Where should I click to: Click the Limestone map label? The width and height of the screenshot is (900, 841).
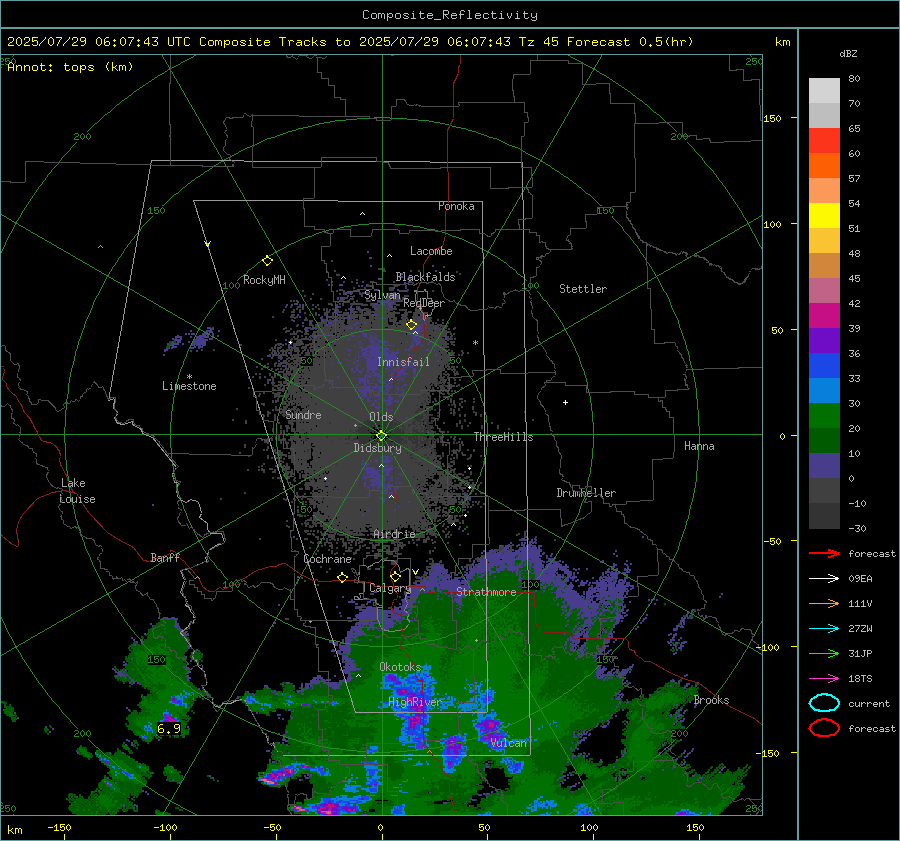coord(189,386)
